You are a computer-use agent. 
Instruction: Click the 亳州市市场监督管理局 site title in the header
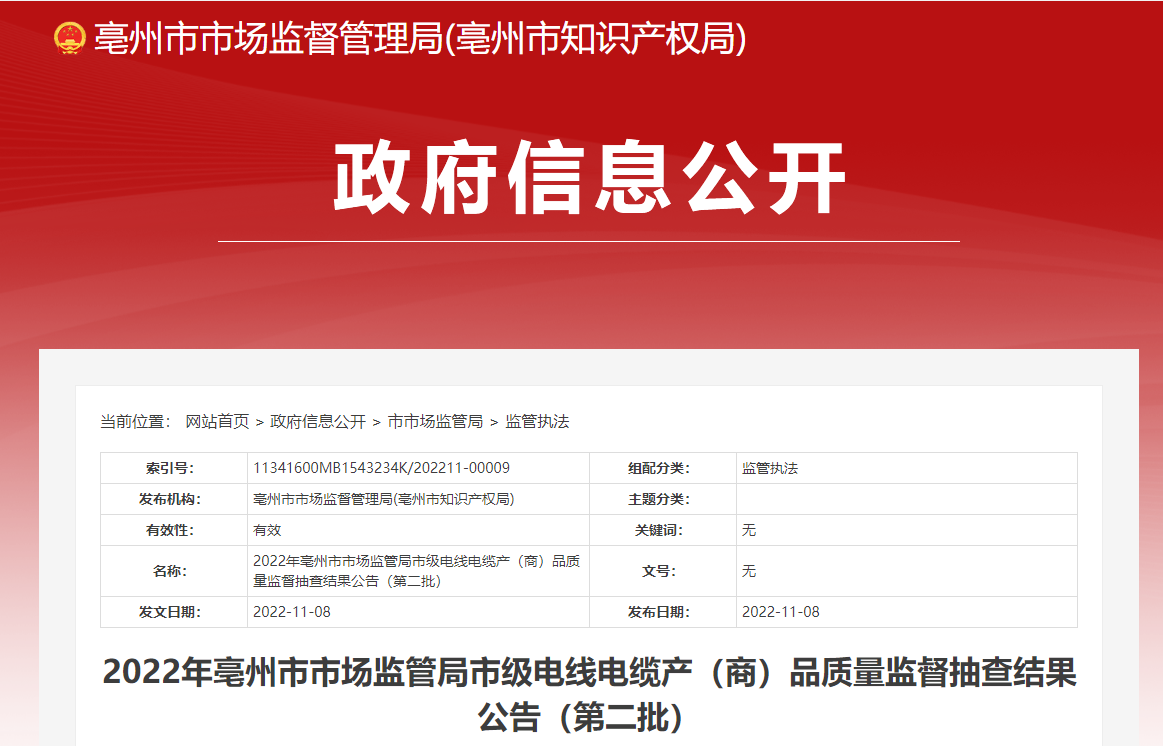click(420, 39)
